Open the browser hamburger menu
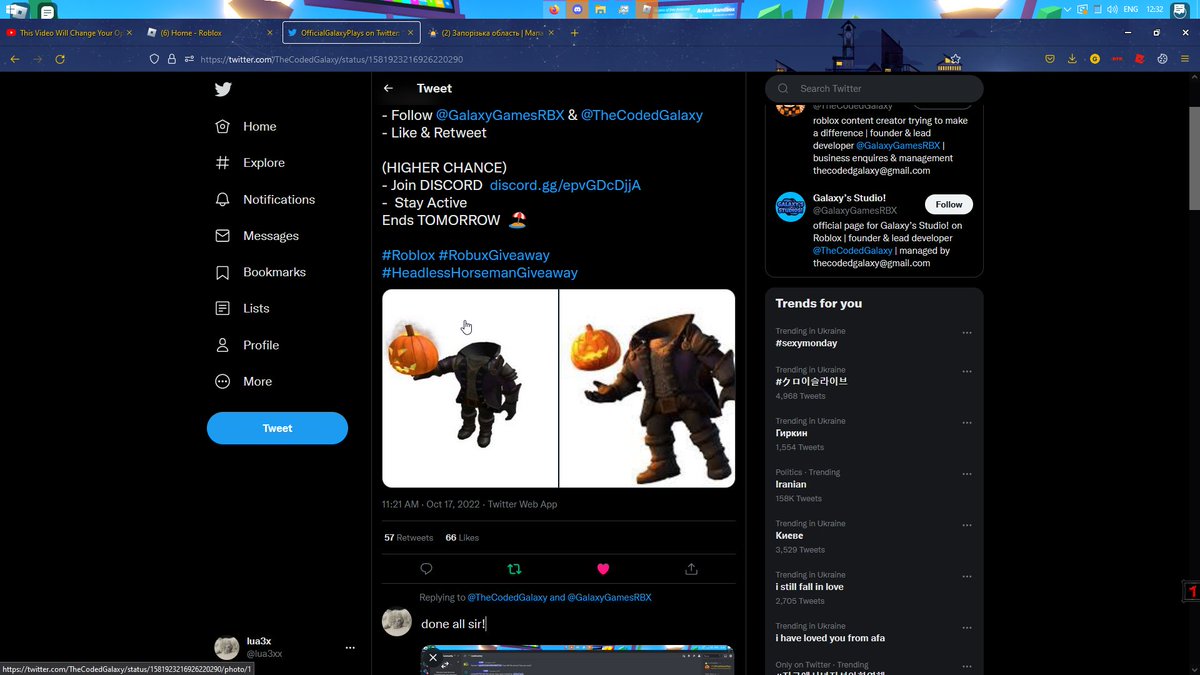This screenshot has height=675, width=1200. (x=1186, y=59)
